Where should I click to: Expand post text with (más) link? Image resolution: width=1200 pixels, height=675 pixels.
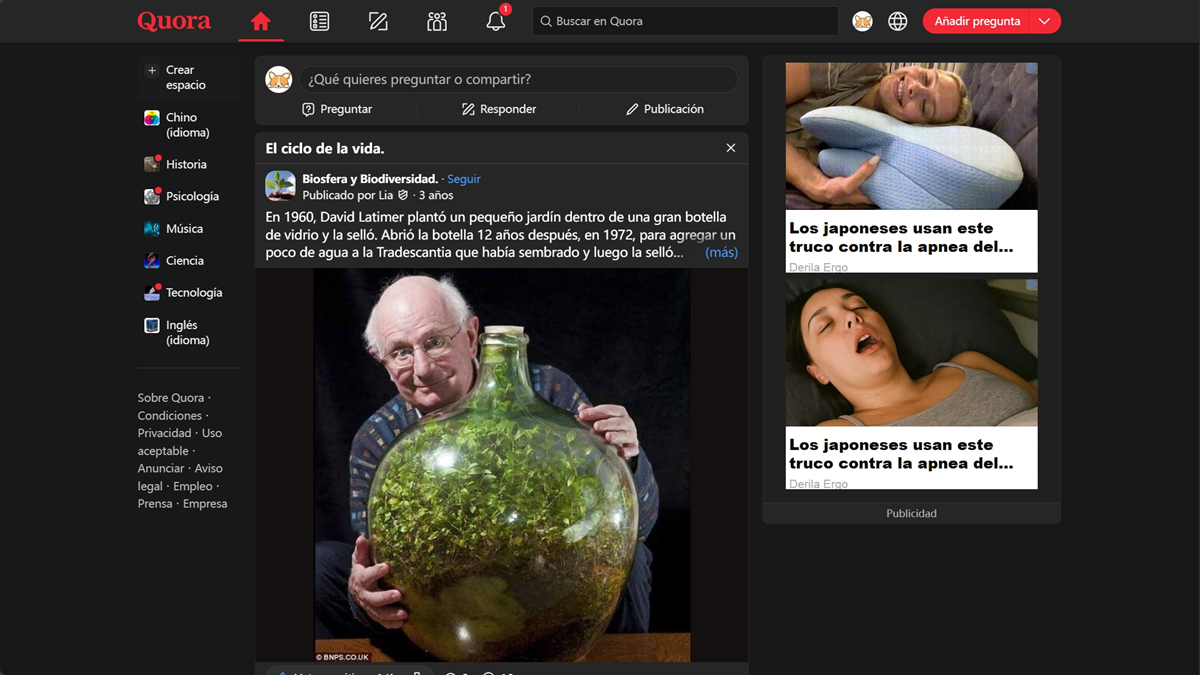[x=721, y=253]
